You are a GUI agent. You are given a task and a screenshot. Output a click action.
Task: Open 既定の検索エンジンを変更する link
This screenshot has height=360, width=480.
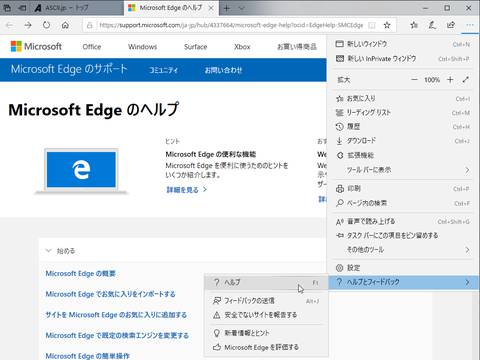[x=117, y=336]
